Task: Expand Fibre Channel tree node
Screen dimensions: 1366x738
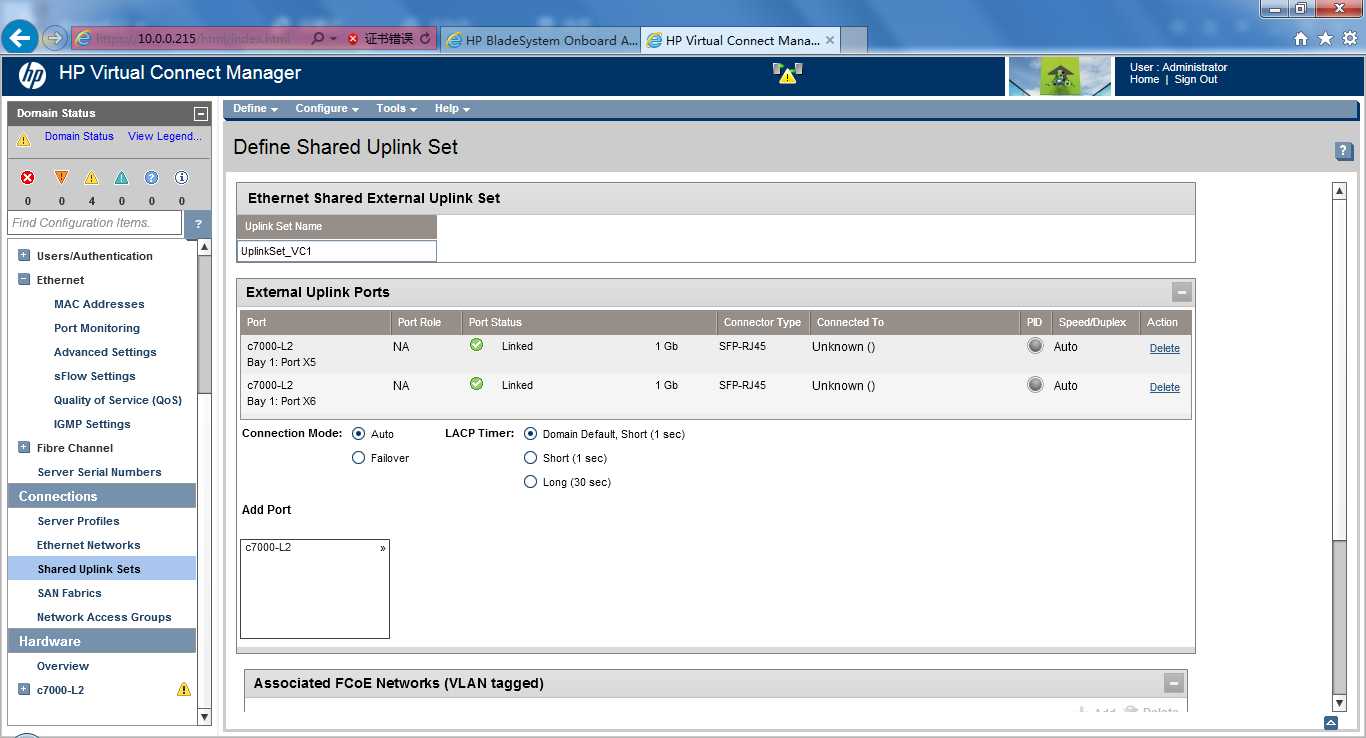Action: pos(24,448)
